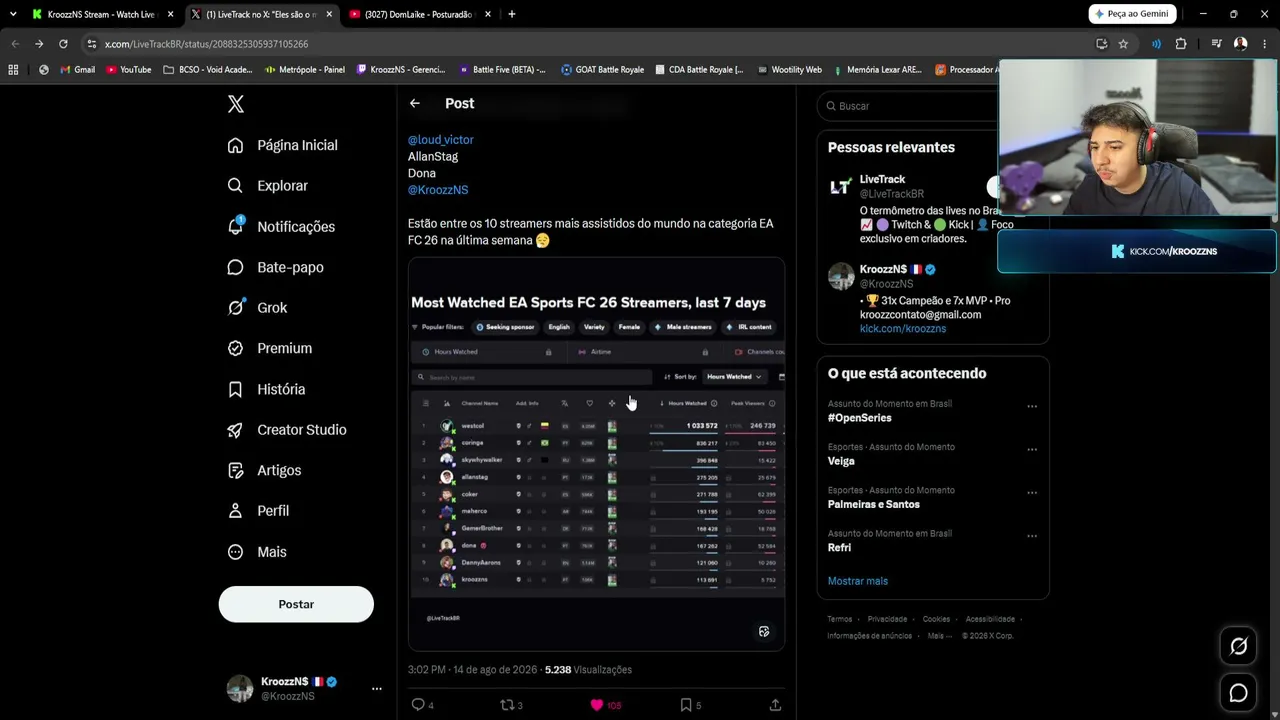Viewport: 1280px width, 720px height.
Task: Open the GOAT Battle Royale bookmark
Action: [602, 70]
